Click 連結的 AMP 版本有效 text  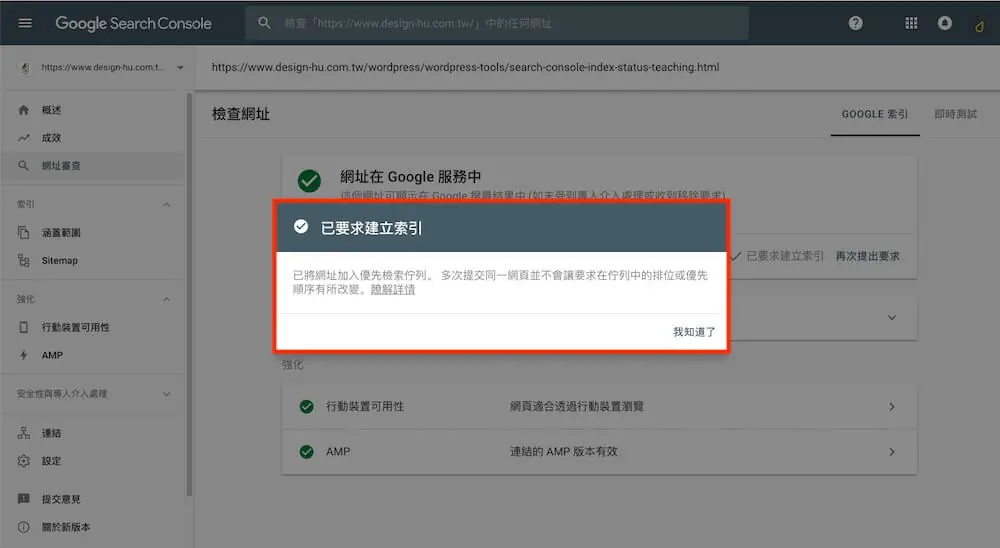(563, 452)
